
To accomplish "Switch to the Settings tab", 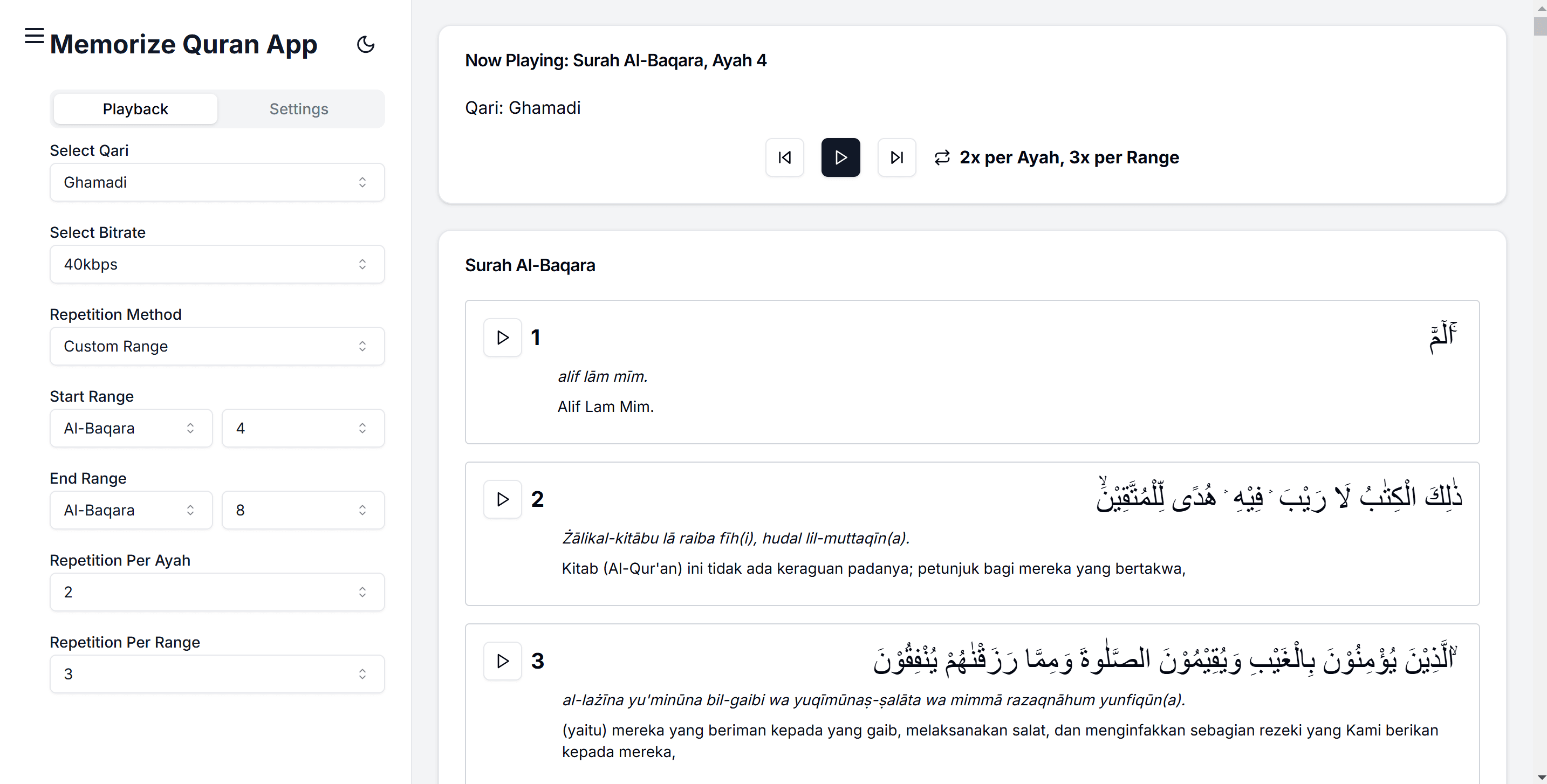I will click(x=298, y=109).
